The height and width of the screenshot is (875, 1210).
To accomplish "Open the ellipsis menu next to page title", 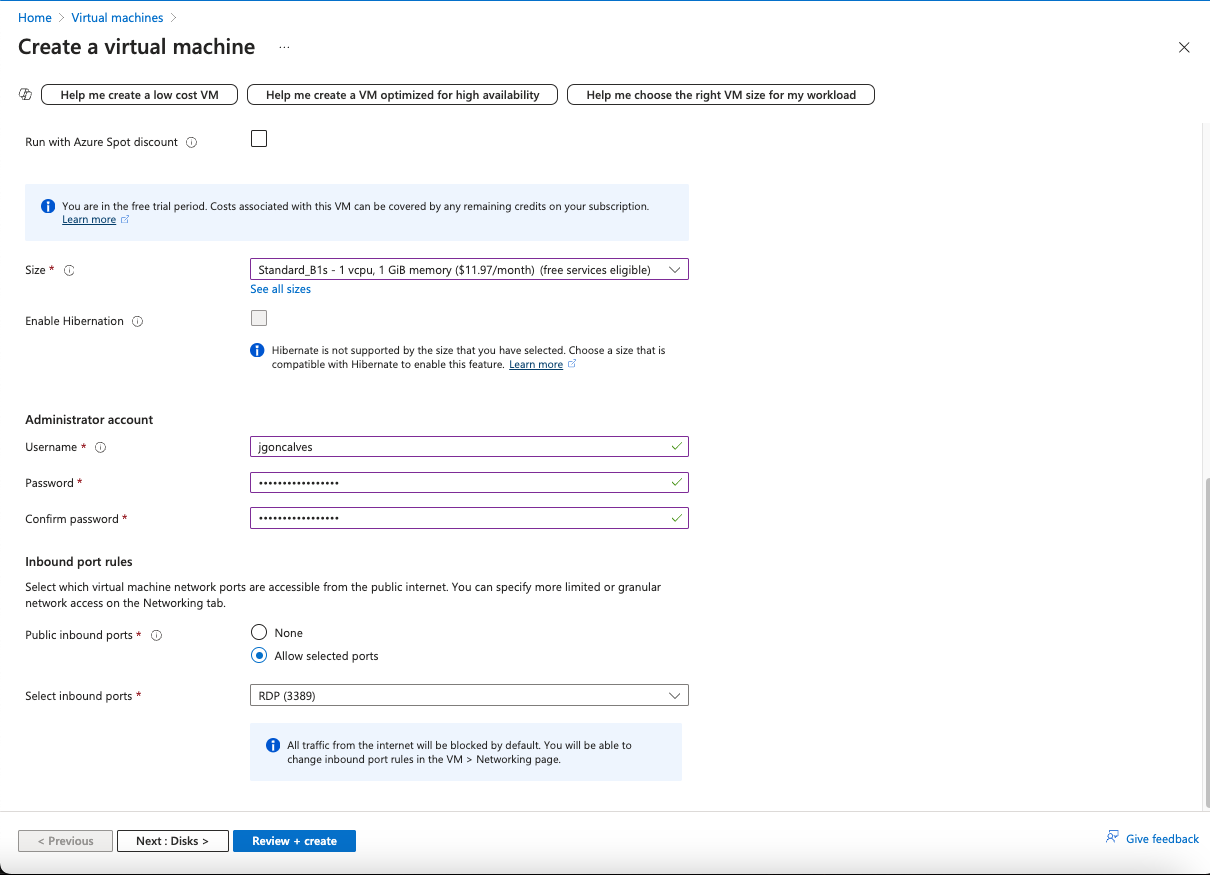I will coord(284,47).
